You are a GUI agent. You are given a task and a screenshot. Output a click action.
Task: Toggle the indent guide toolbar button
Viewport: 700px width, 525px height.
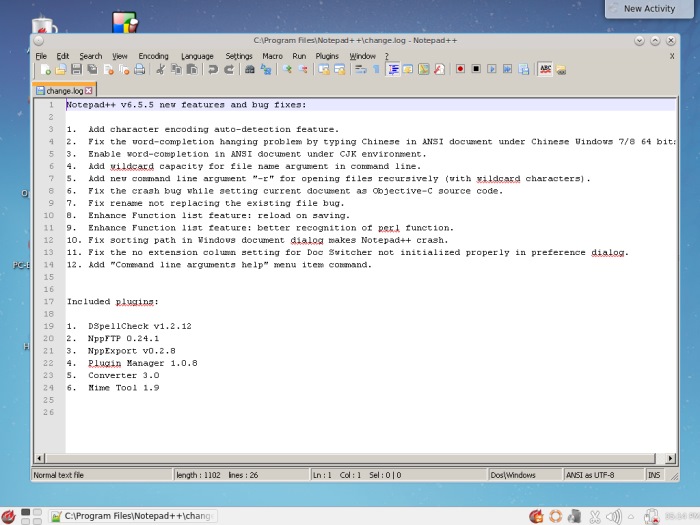(x=393, y=69)
